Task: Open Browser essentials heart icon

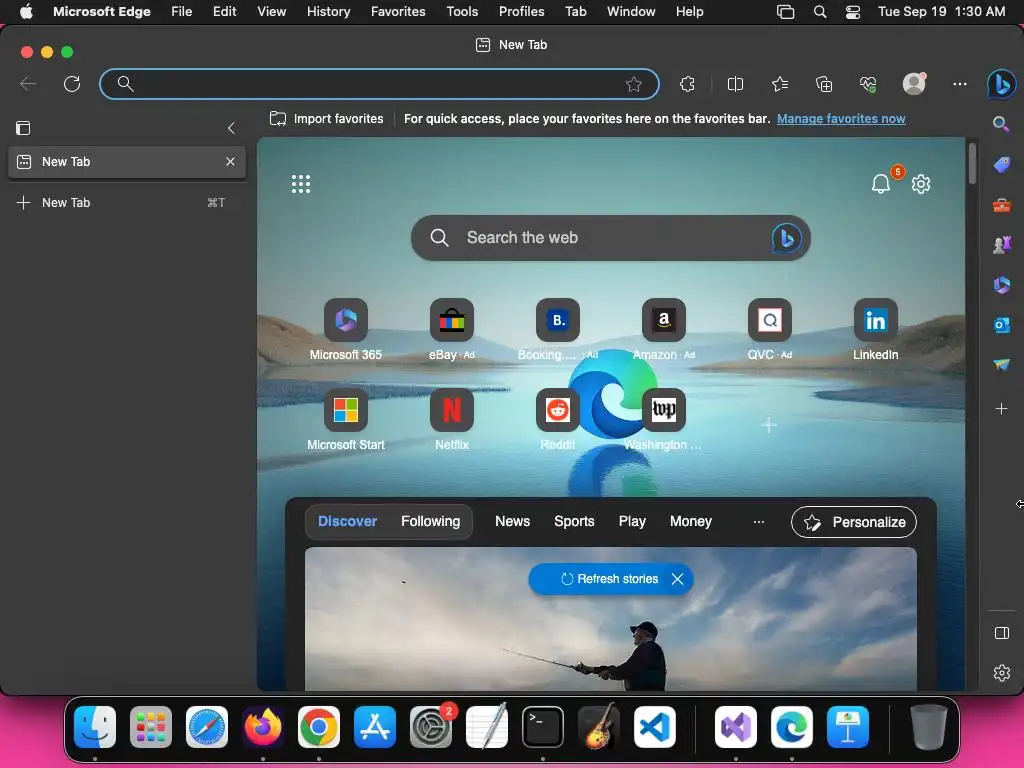Action: (x=868, y=84)
